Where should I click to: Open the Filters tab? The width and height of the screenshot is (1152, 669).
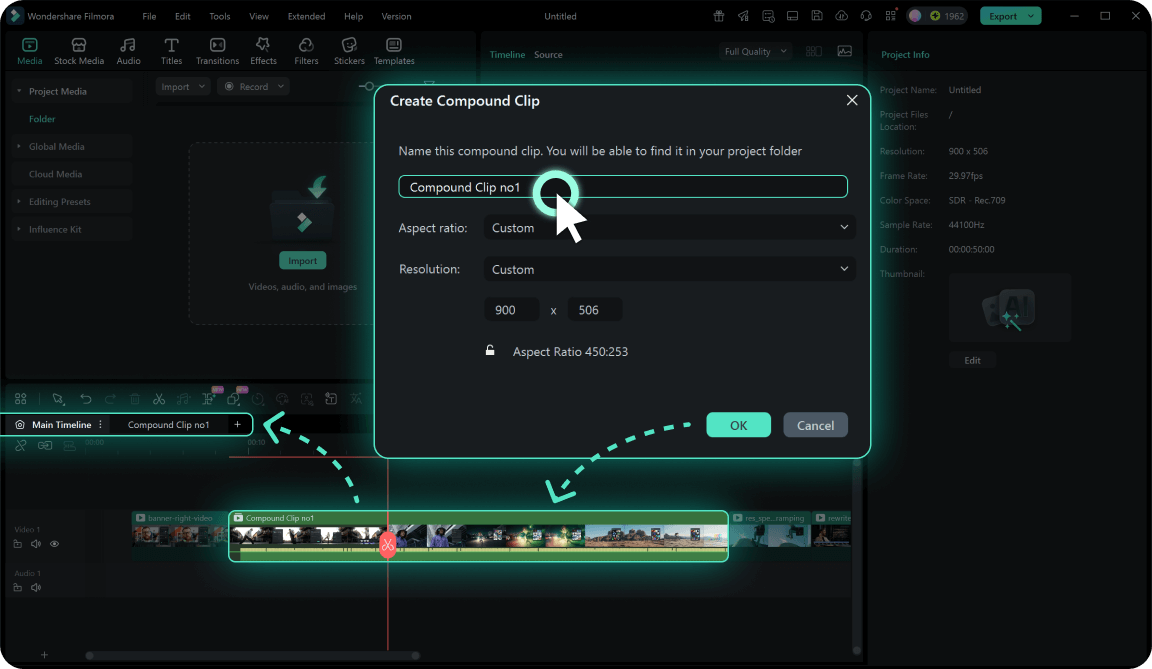pyautogui.click(x=306, y=51)
